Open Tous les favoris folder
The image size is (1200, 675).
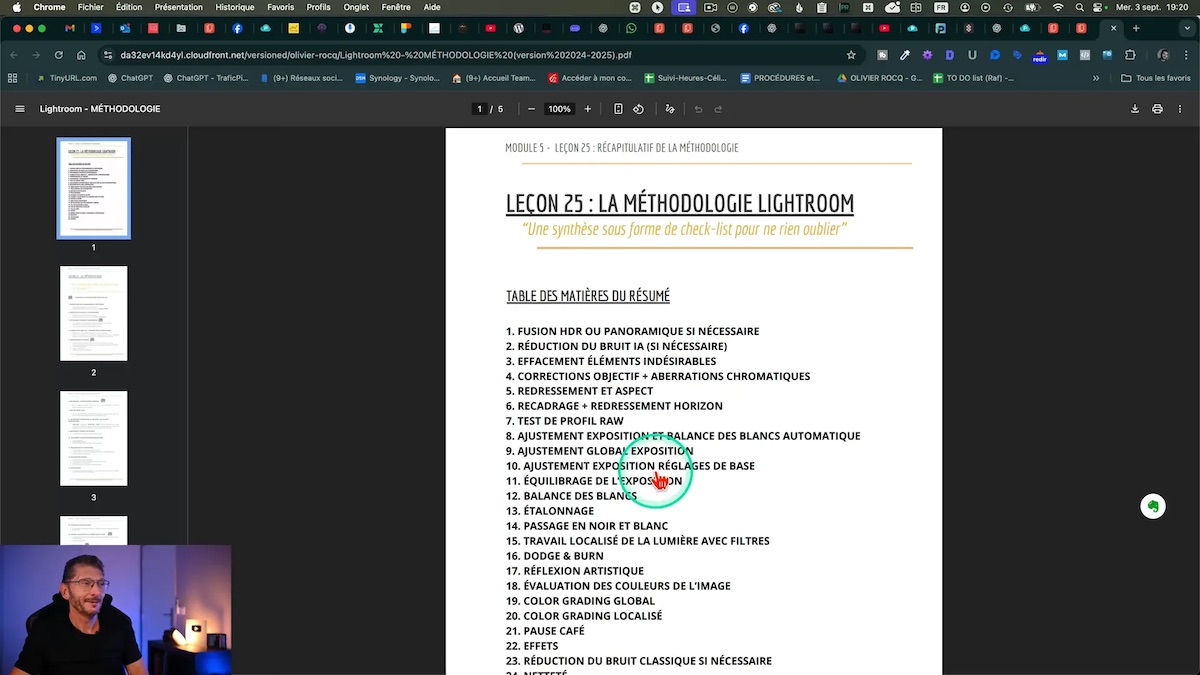(1155, 78)
